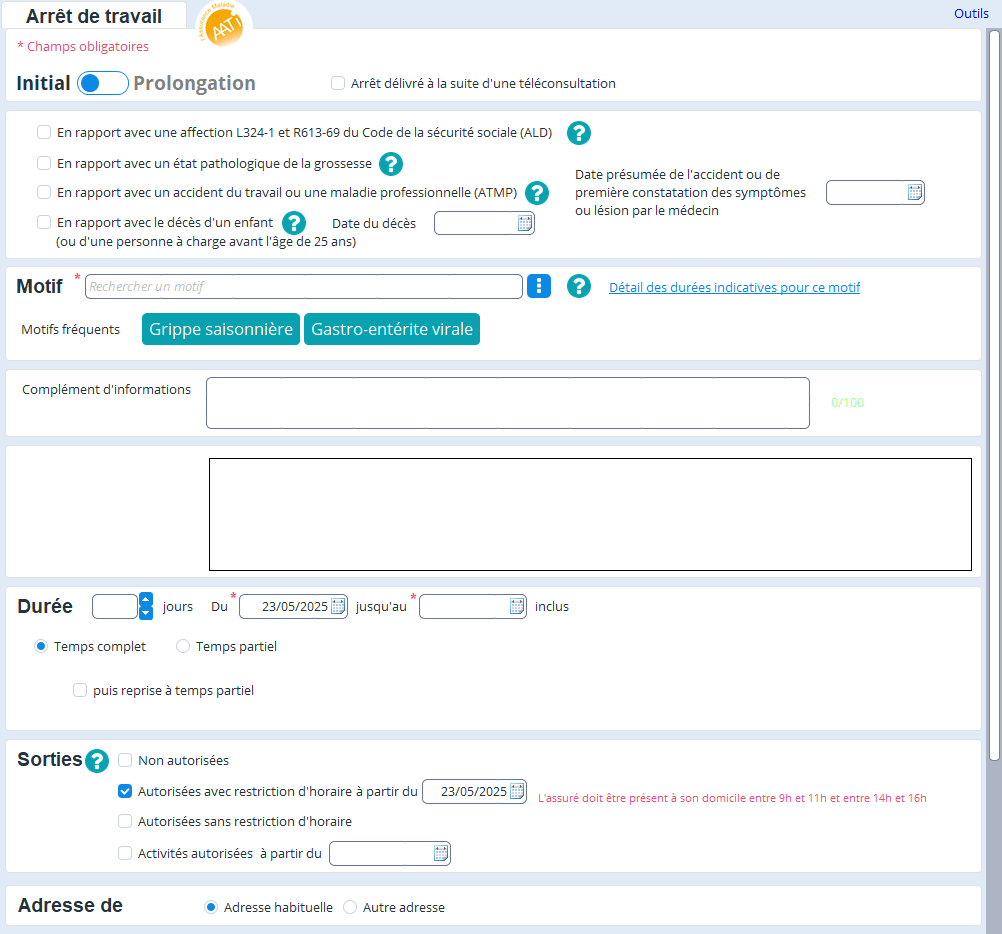This screenshot has width=1002, height=934.
Task: Click the help icon beside the ALD checkbox
Action: (579, 133)
